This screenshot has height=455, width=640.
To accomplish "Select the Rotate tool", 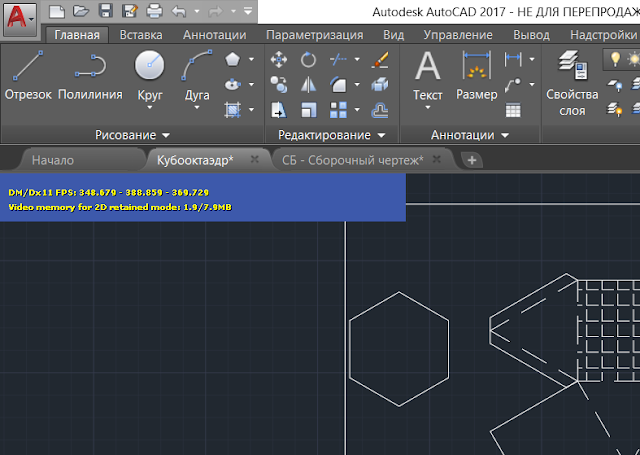I will pos(308,60).
